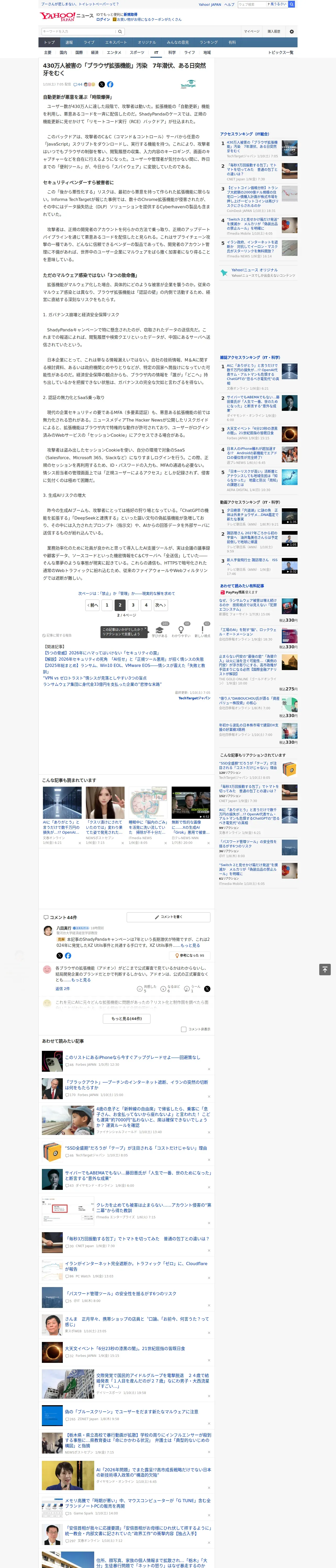Click the ログイン link in header
Viewport: 336px width, 1568px height.
click(x=103, y=20)
